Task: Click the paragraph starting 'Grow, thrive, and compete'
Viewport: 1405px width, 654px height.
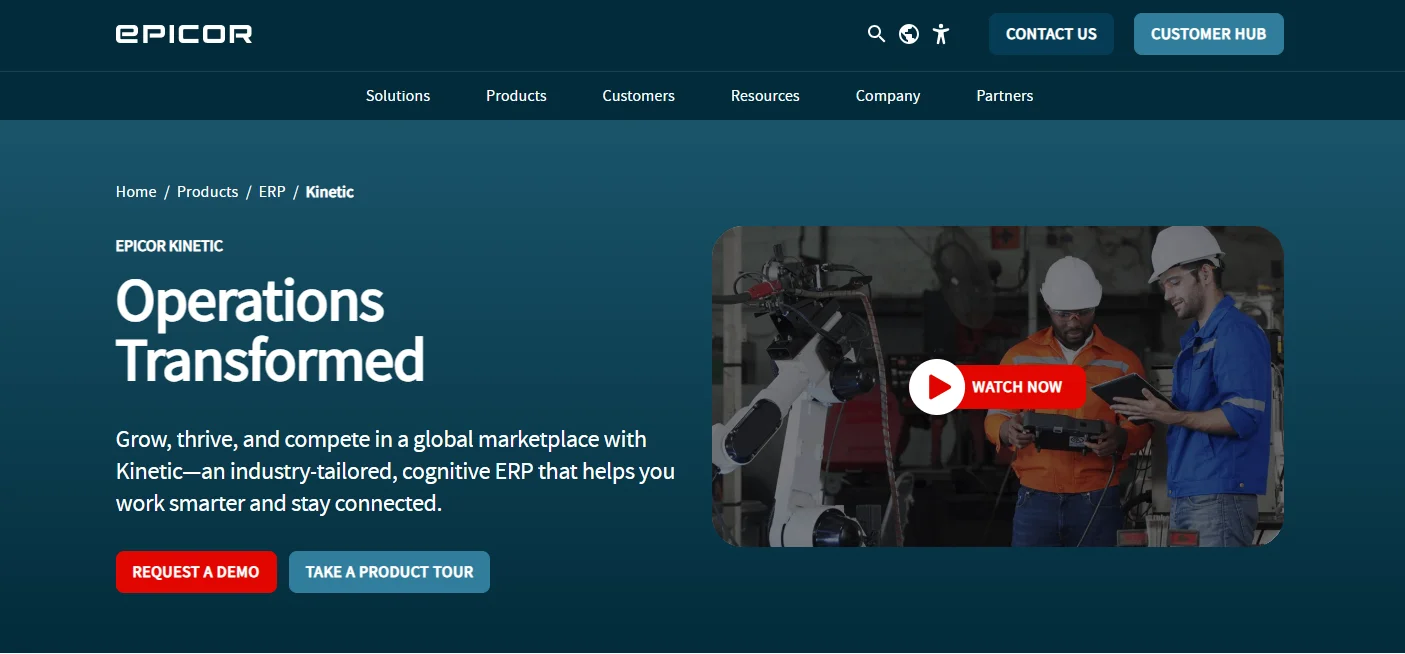Action: [395, 471]
